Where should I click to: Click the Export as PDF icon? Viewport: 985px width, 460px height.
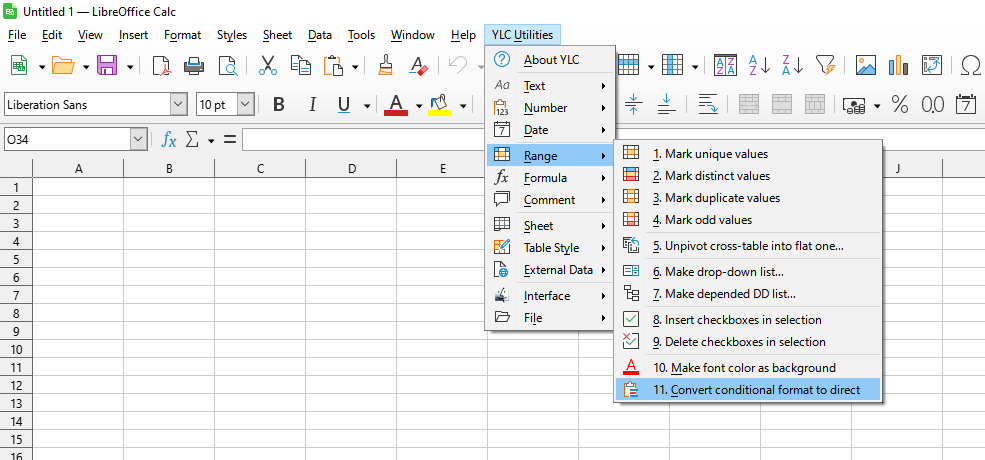coord(161,66)
